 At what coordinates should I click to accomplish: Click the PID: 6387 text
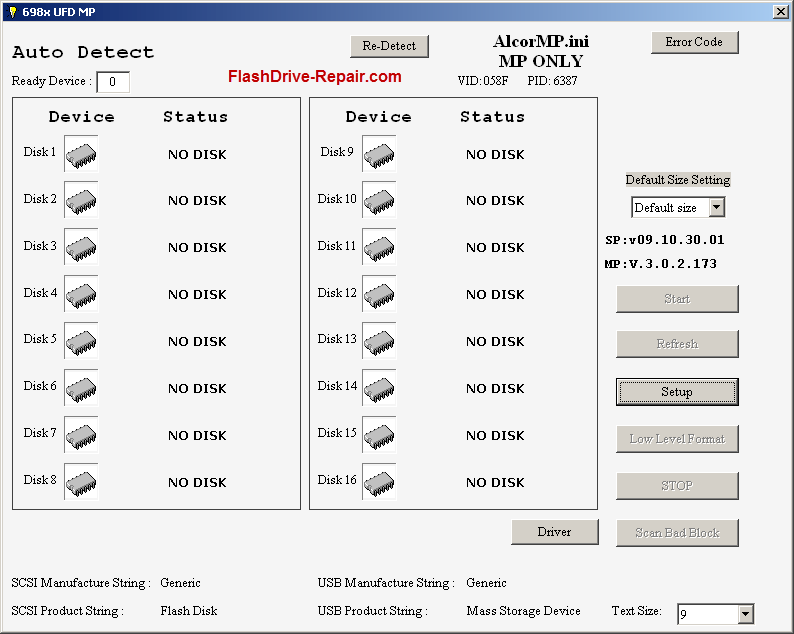pos(552,81)
